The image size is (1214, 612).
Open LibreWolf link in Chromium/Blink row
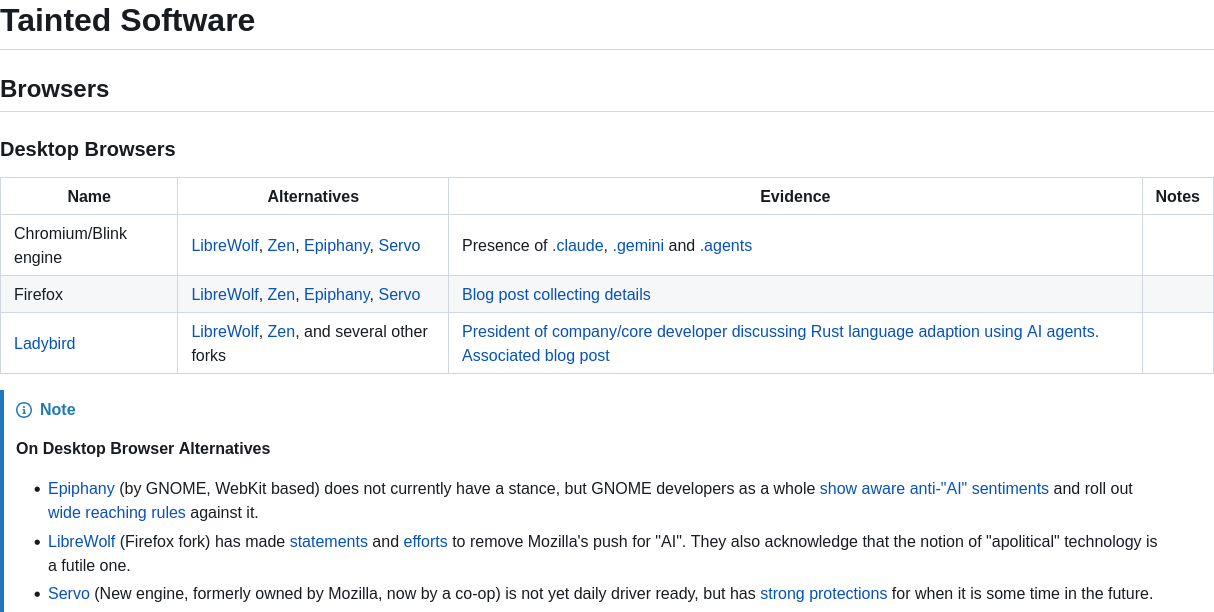pos(225,245)
